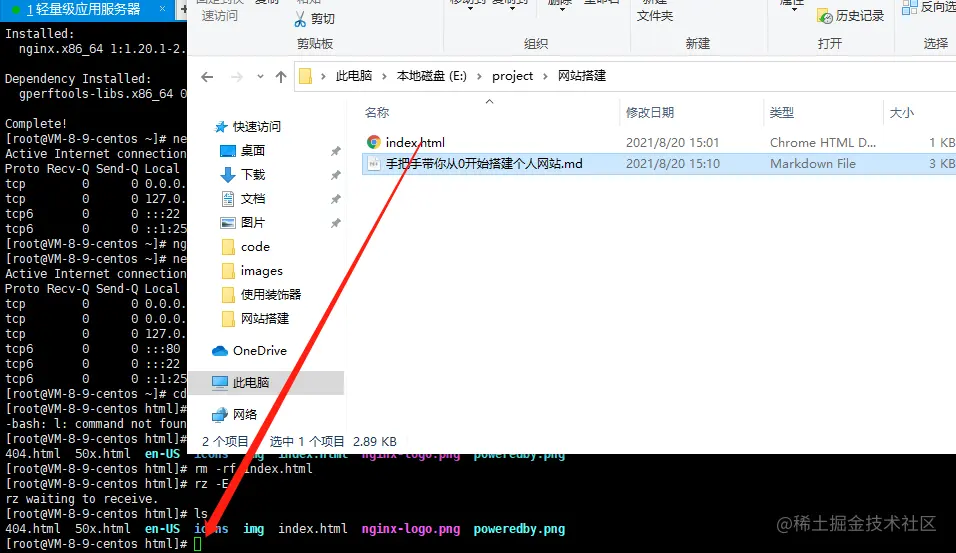Open 图片 in the navigation pane

pyautogui.click(x=252, y=223)
